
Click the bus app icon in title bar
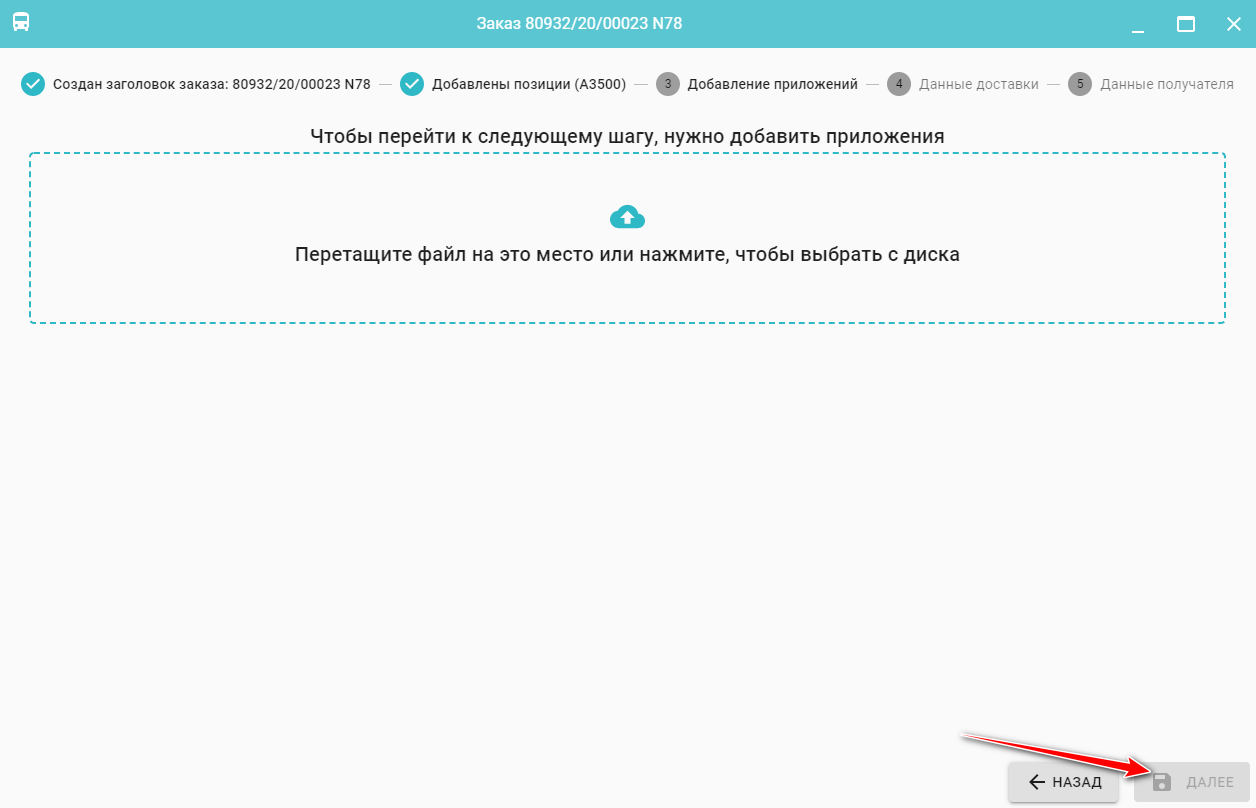point(21,23)
